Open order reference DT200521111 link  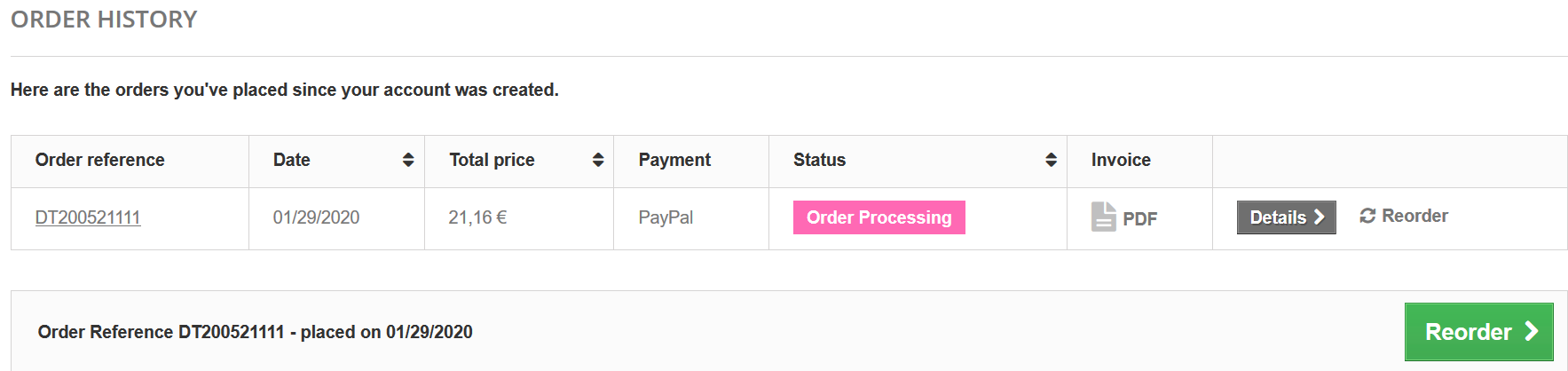[88, 217]
